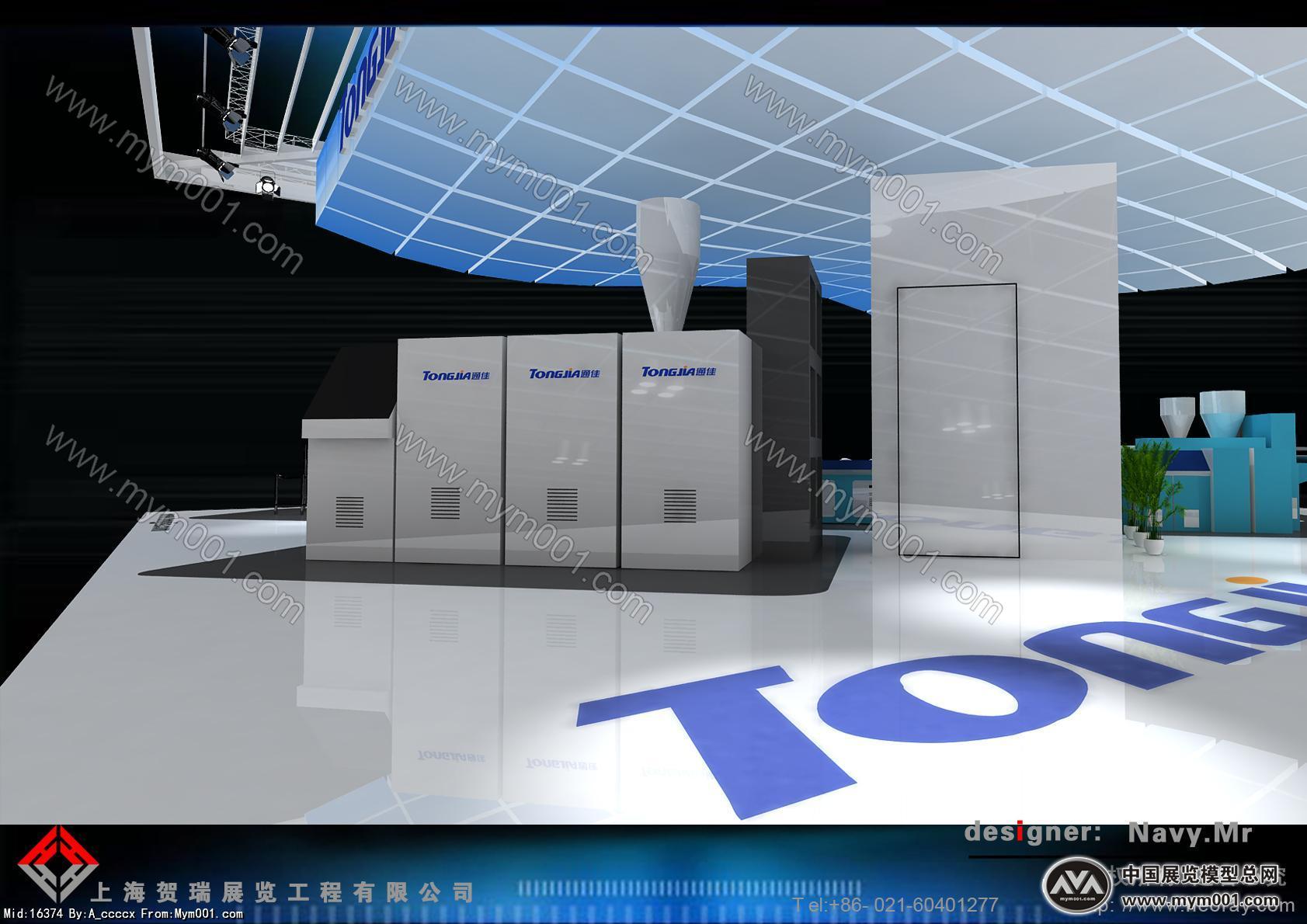
Task: Open the www.mym001.com link under the AVA logo
Action: [1201, 901]
